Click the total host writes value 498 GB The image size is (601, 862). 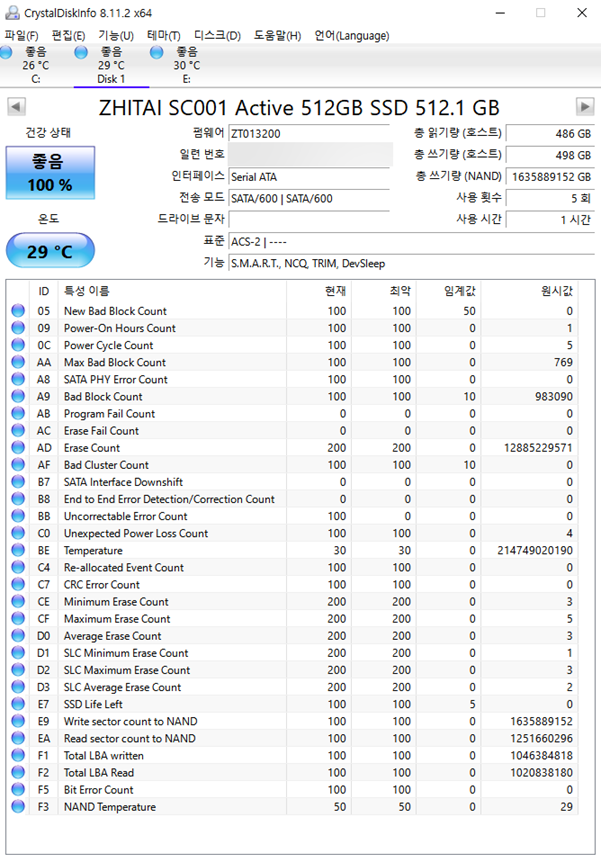tap(550, 155)
